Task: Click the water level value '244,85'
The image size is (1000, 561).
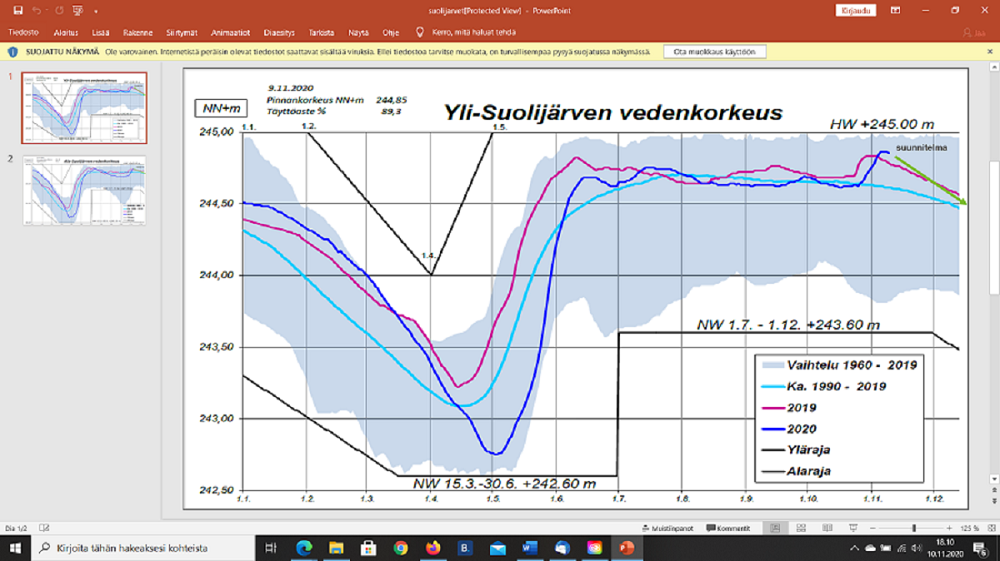Action: [391, 100]
